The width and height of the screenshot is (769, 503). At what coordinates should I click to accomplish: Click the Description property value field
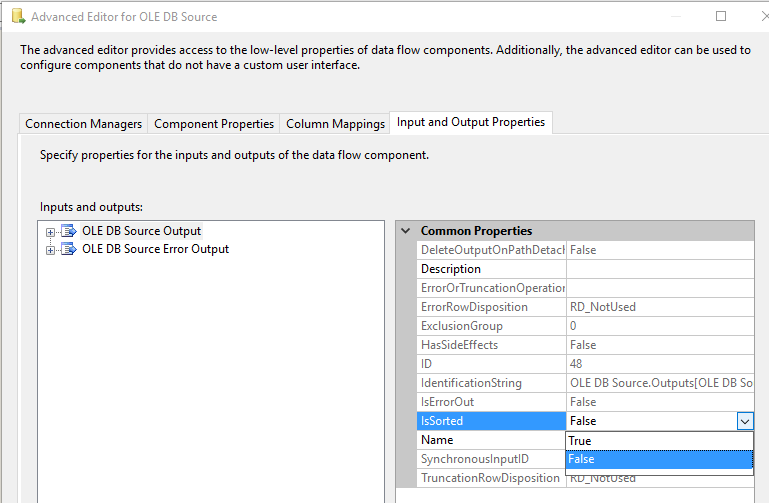click(658, 269)
